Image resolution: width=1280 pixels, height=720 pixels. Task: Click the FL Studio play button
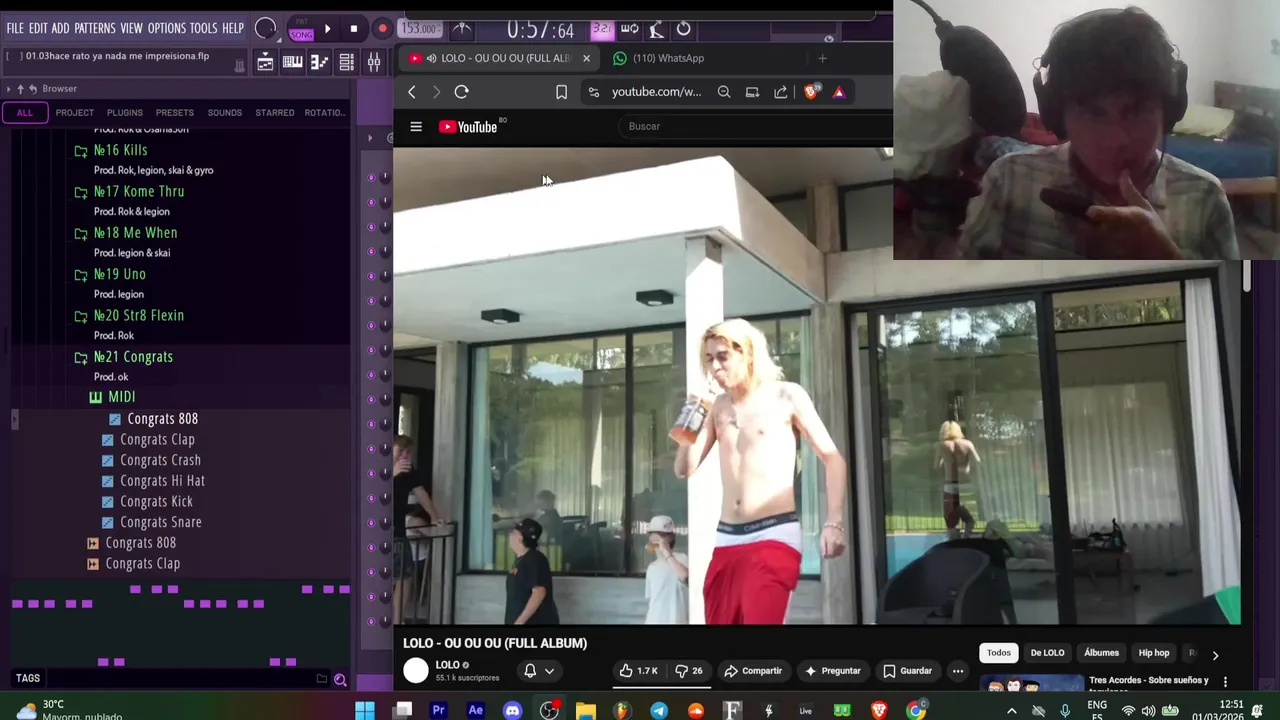327,29
